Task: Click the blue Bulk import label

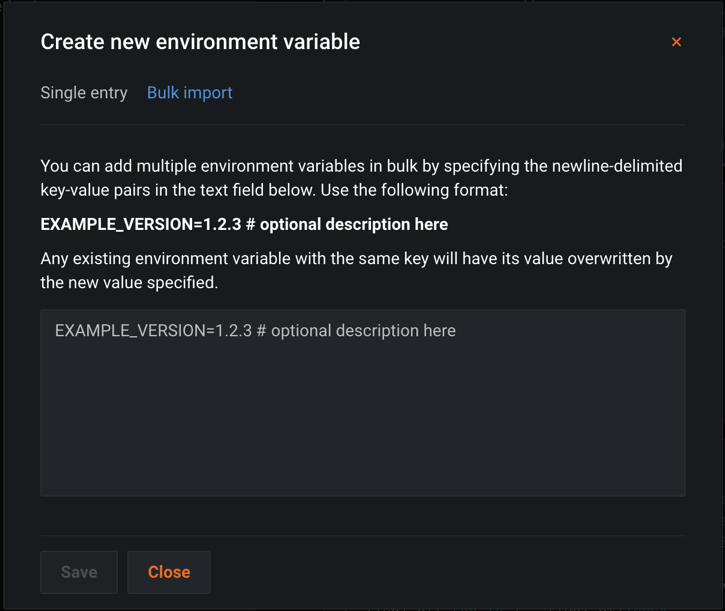Action: (189, 93)
